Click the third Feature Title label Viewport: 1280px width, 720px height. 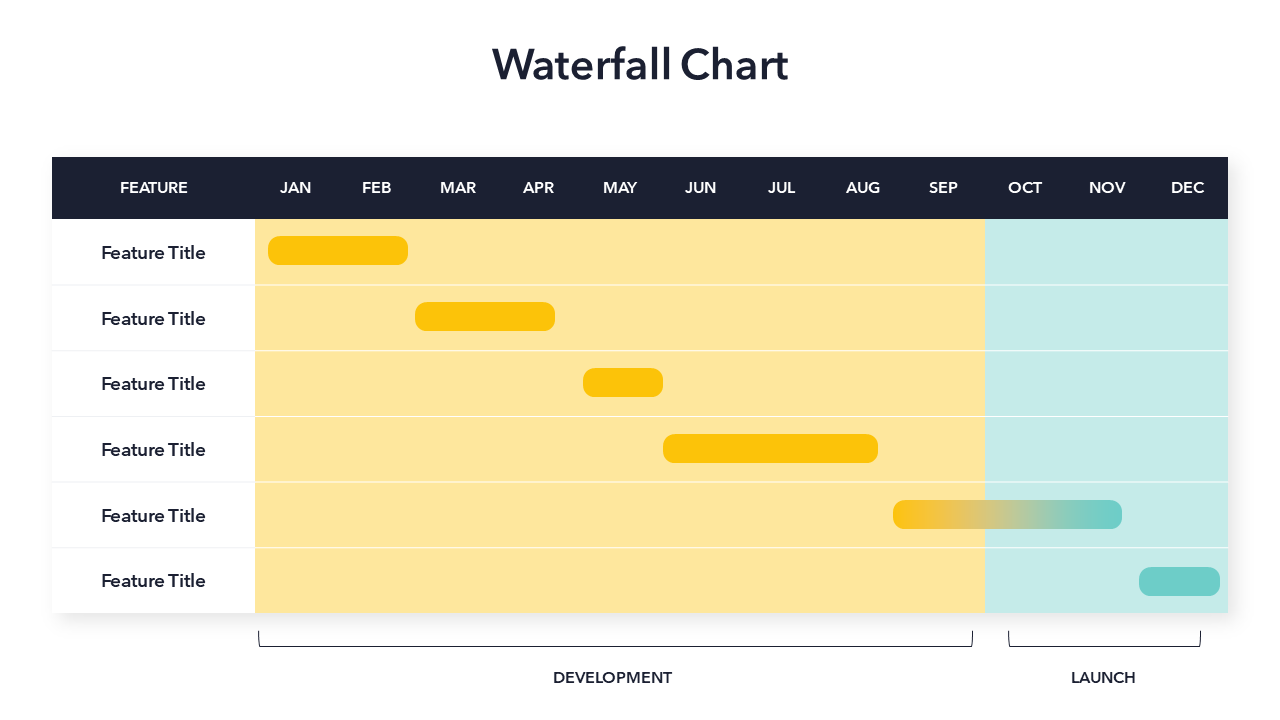[x=153, y=384]
